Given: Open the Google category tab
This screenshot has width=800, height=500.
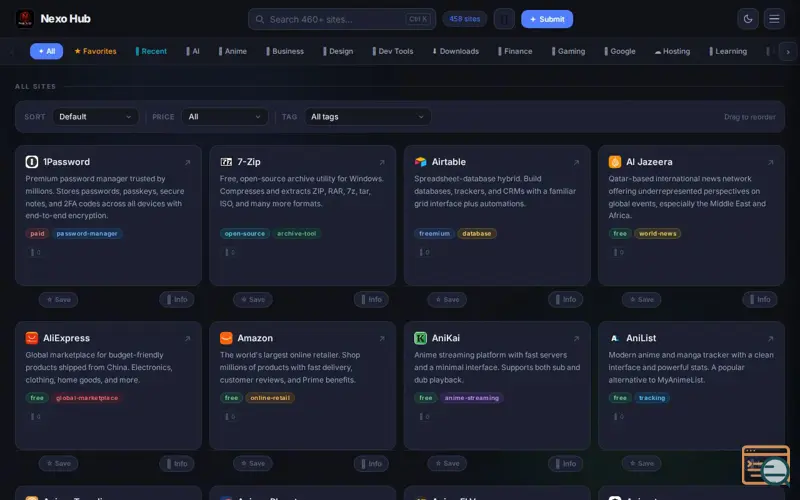Looking at the screenshot, I should pyautogui.click(x=620, y=51).
